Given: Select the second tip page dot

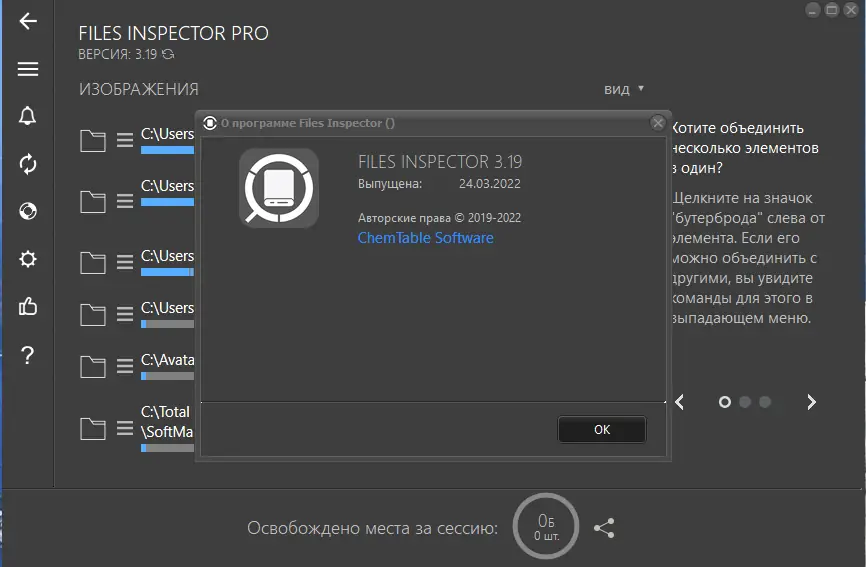Looking at the screenshot, I should pos(745,402).
